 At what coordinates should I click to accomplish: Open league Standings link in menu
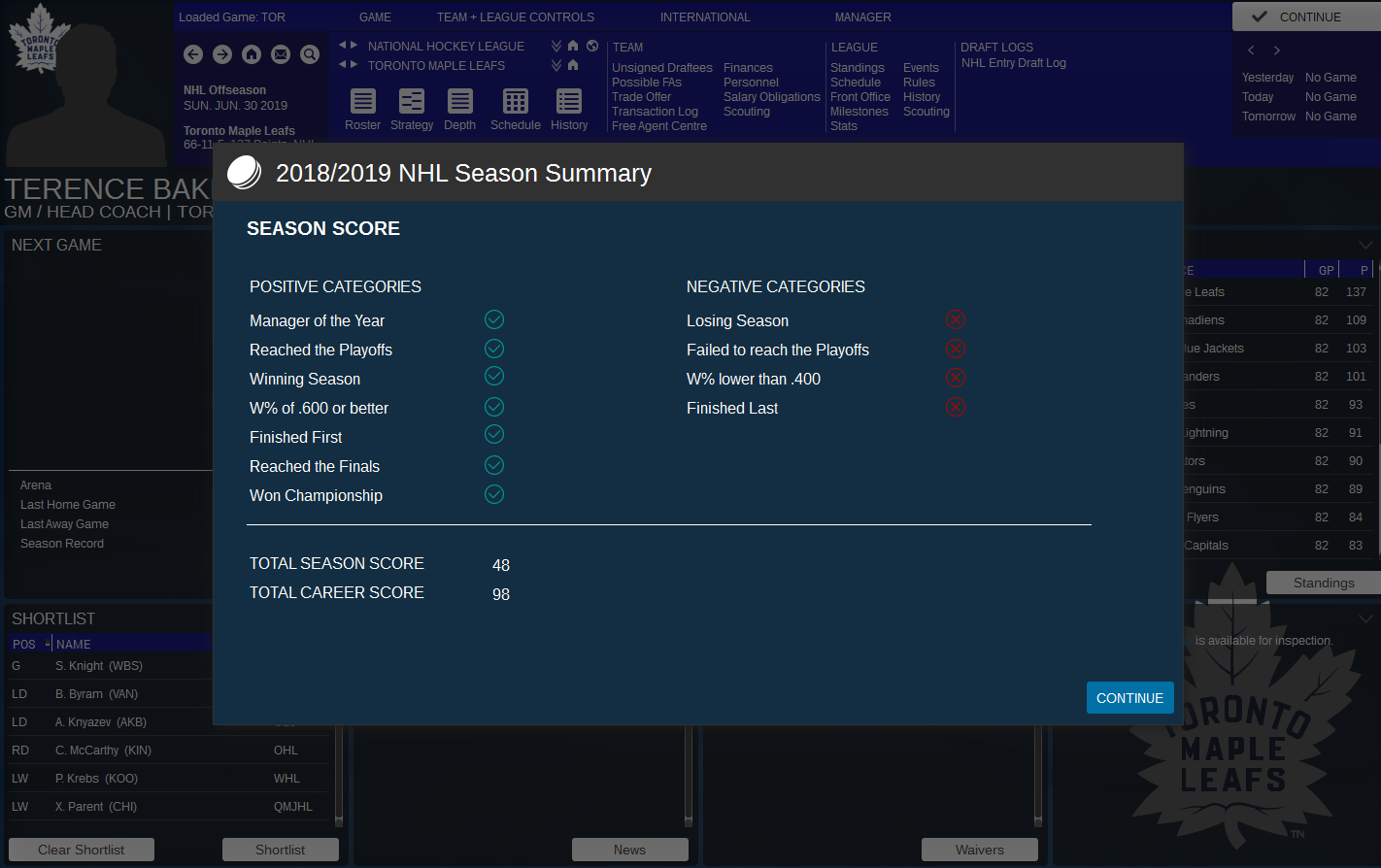point(858,68)
